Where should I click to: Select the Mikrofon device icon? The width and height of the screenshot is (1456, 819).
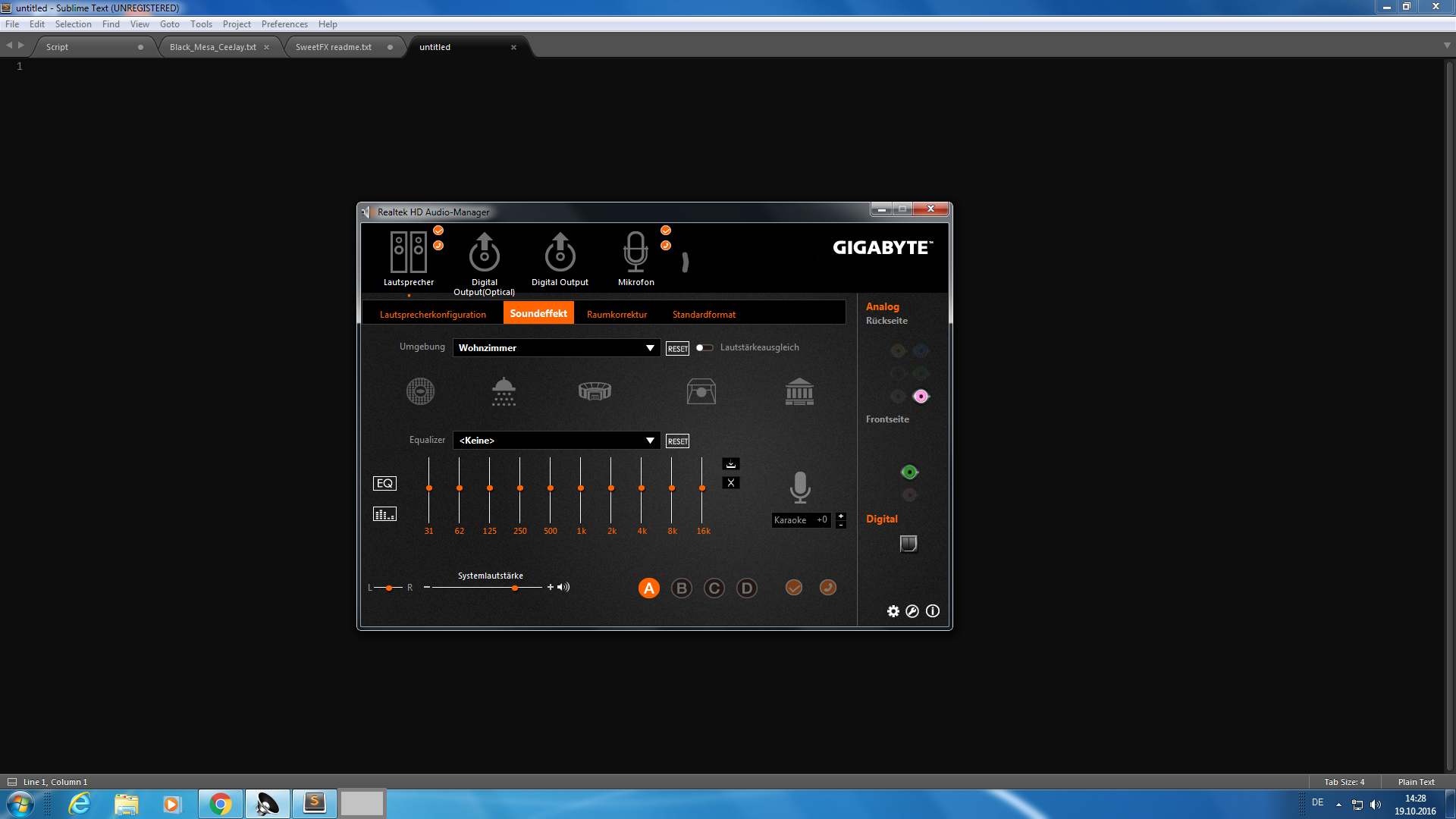click(x=635, y=253)
